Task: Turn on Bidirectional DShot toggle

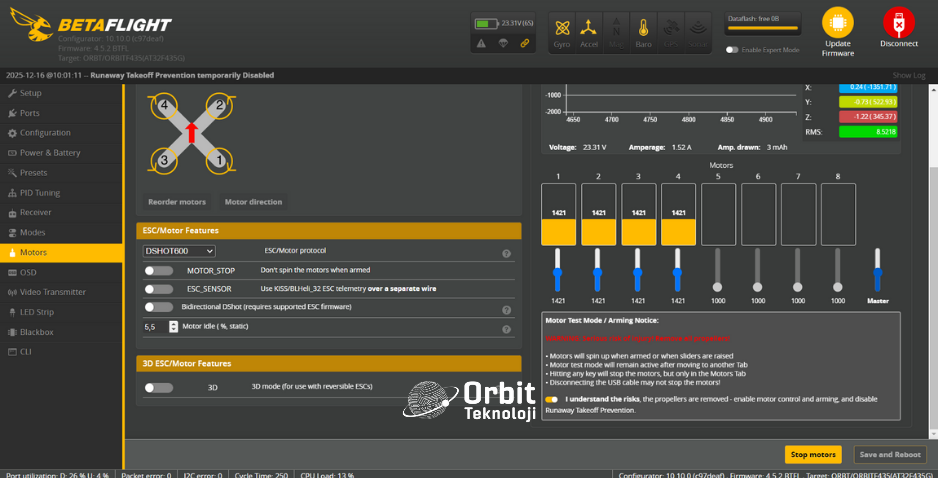Action: [158, 307]
